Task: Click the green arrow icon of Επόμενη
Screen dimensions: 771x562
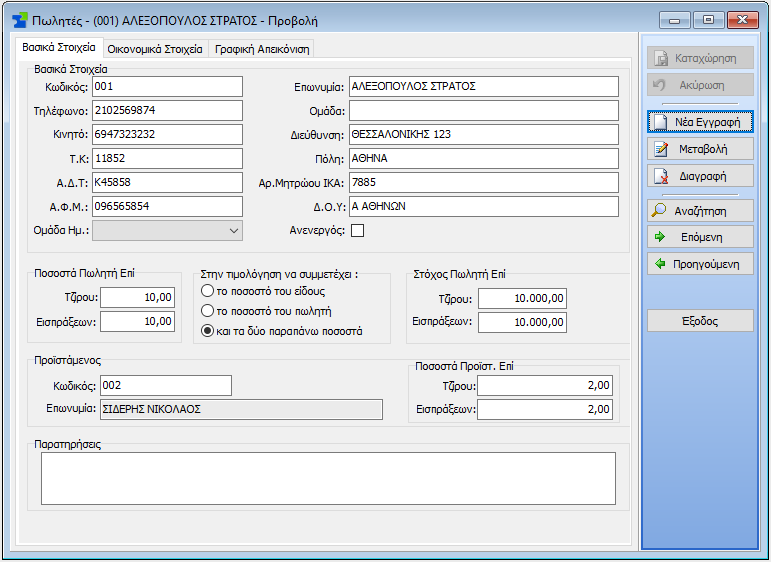Action: point(660,237)
